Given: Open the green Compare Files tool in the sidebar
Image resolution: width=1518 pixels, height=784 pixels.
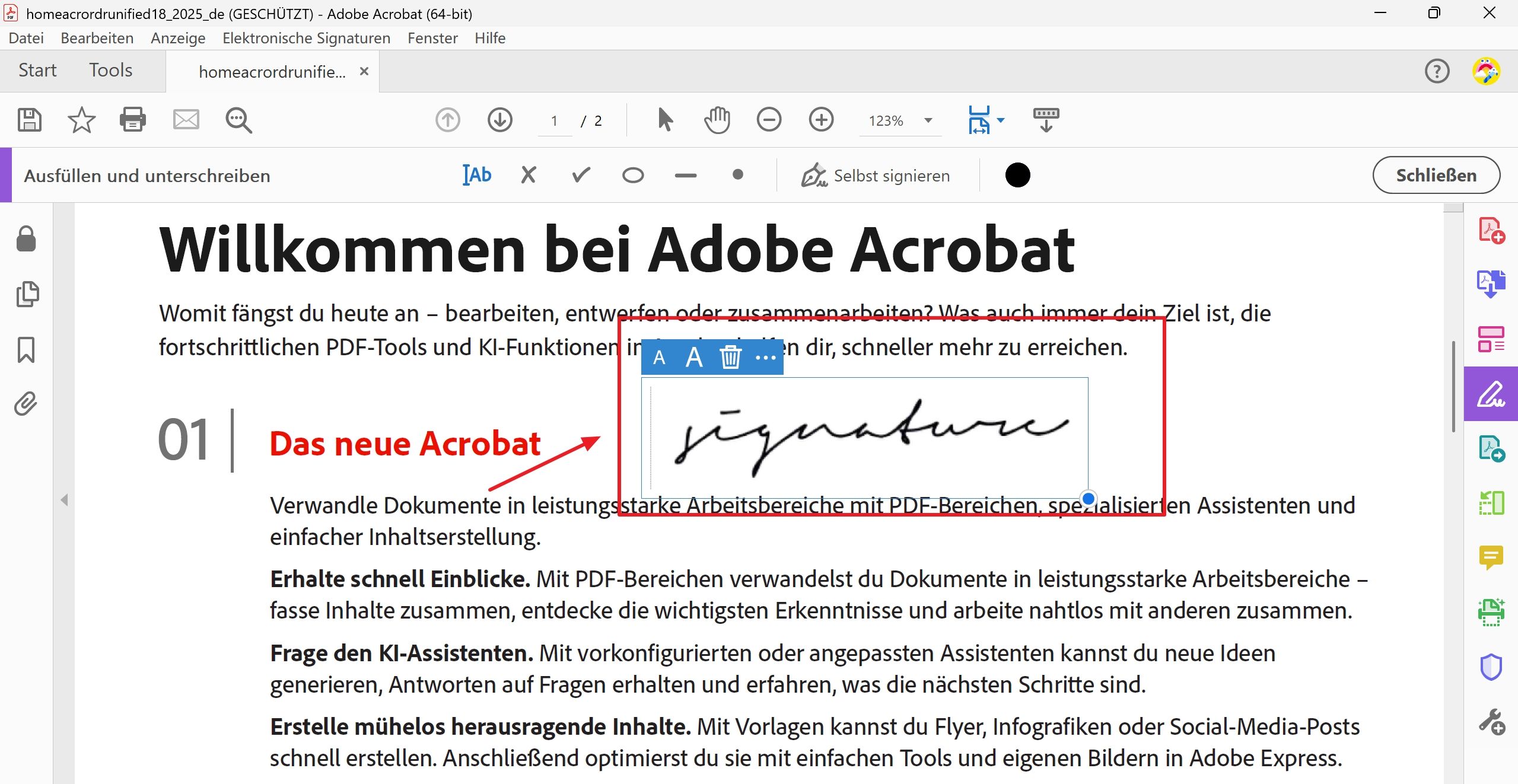Looking at the screenshot, I should coord(1491,503).
